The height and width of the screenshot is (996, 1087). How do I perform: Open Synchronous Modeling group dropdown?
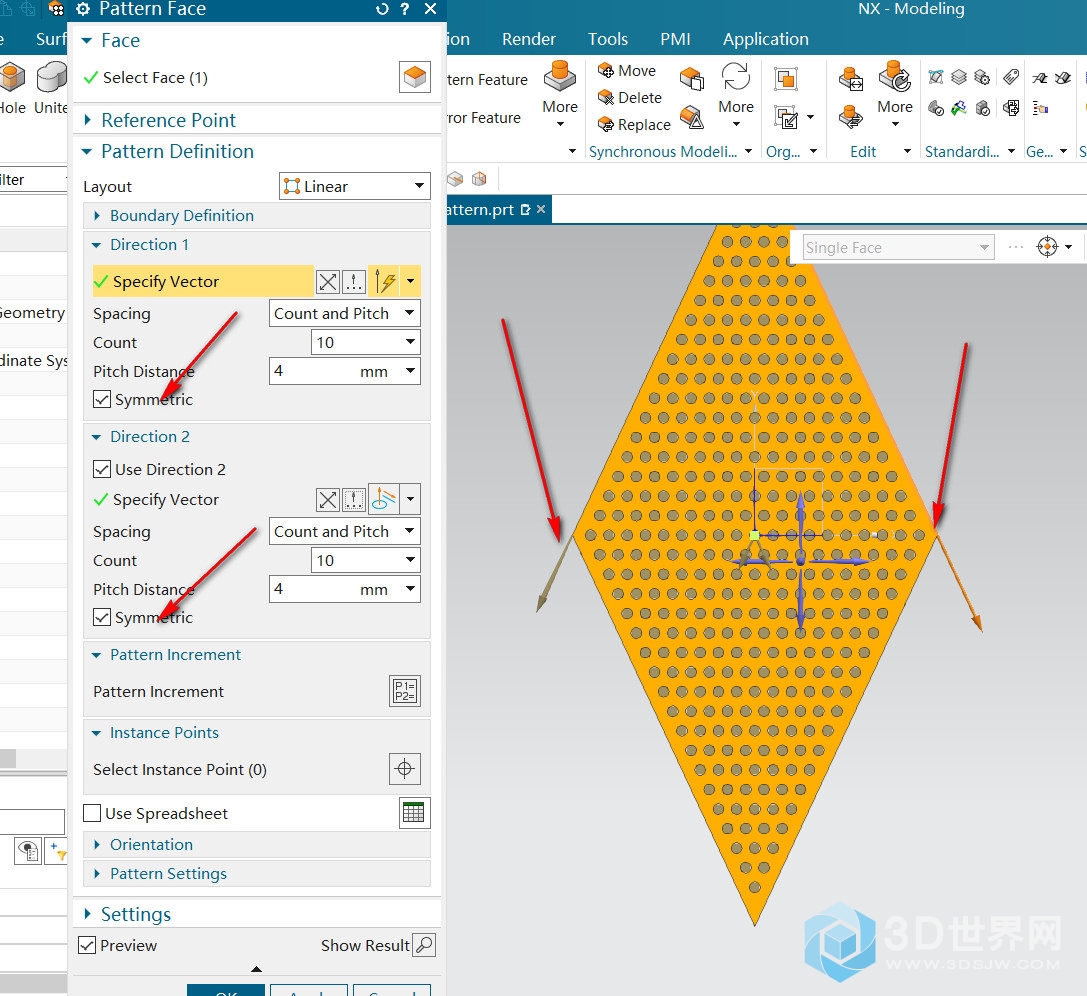click(x=749, y=152)
